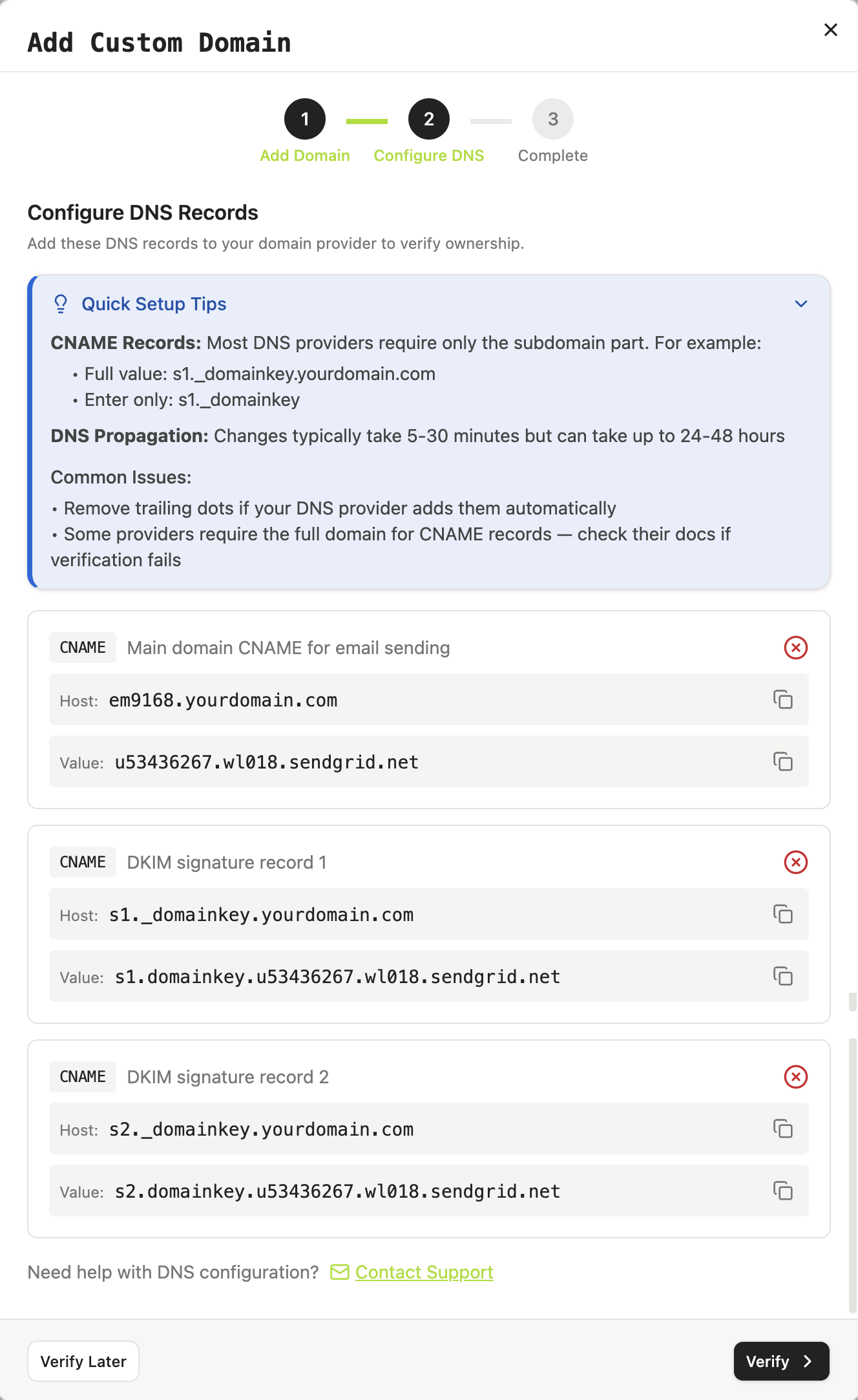Copy the s2._domainkey host value

[x=783, y=1129]
